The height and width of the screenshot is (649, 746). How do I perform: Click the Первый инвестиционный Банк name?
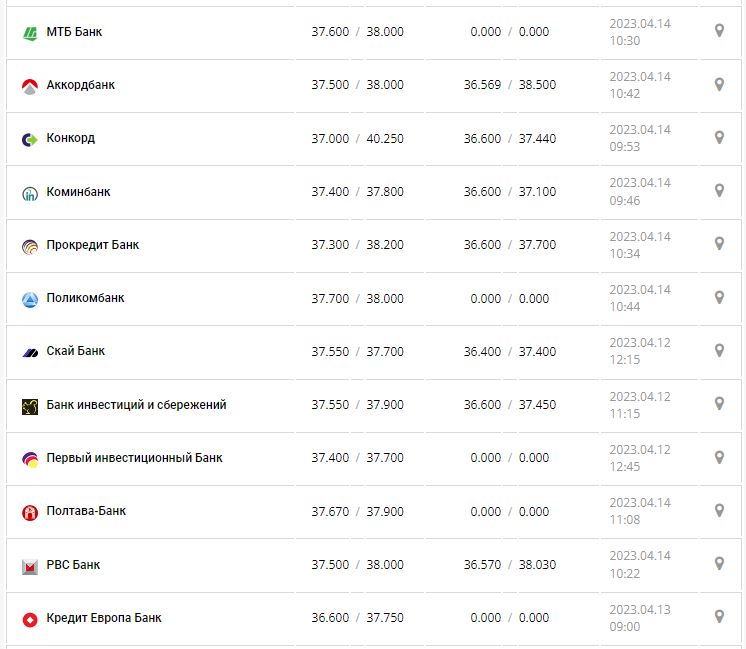pos(134,458)
